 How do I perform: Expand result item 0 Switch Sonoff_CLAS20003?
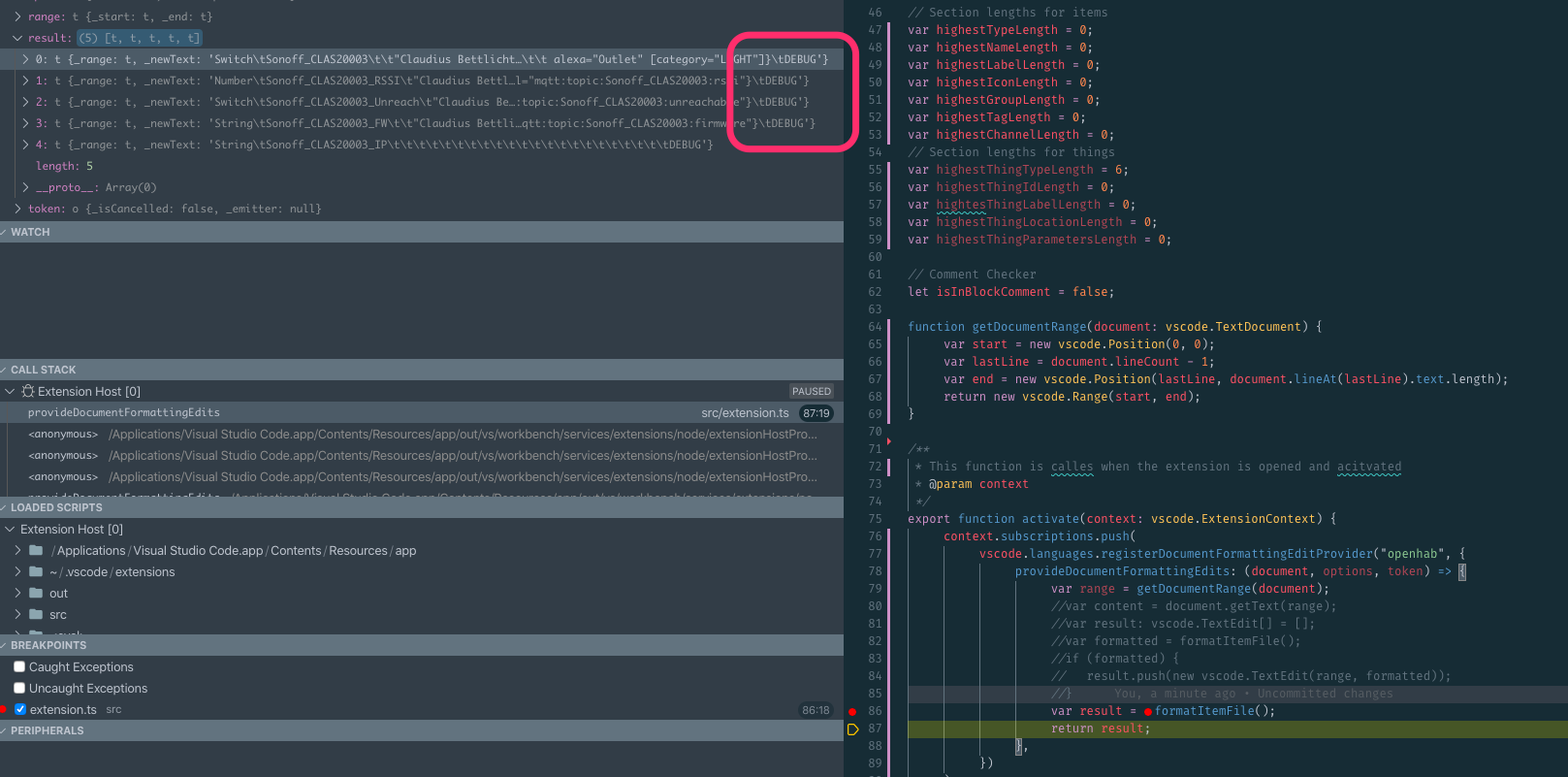click(x=25, y=59)
